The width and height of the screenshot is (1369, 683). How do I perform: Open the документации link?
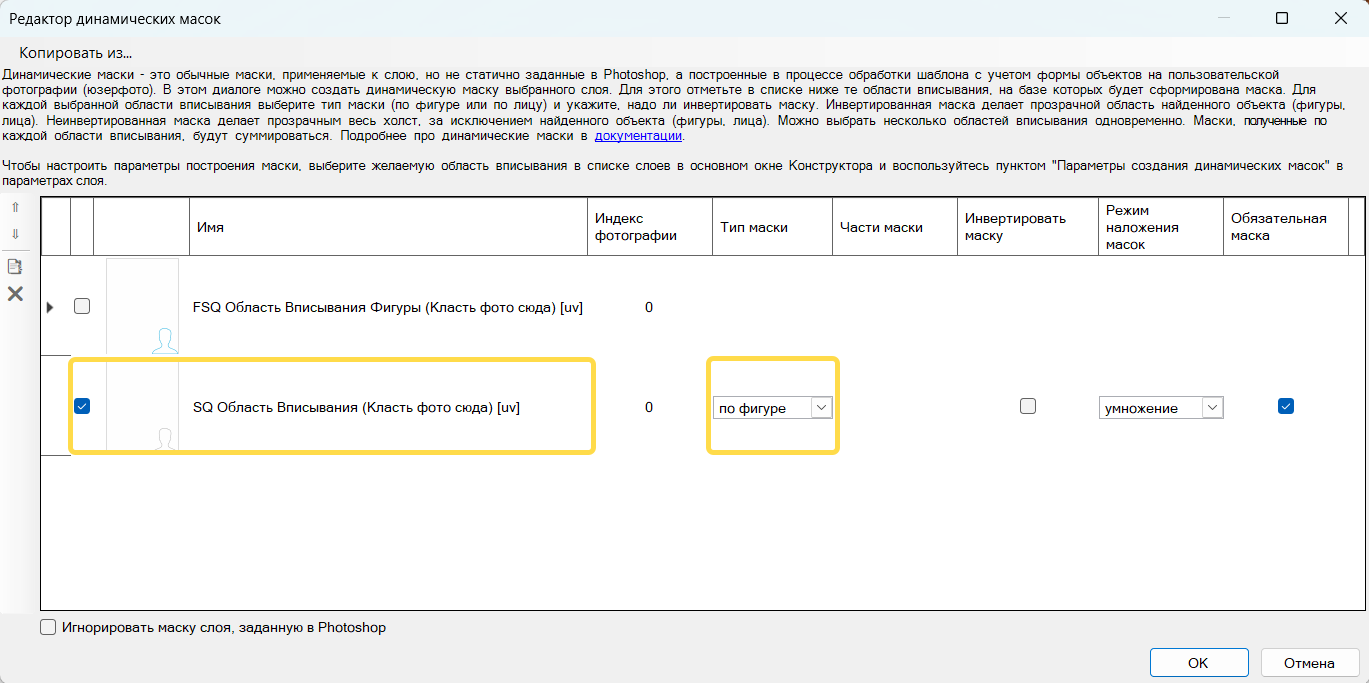pos(638,136)
